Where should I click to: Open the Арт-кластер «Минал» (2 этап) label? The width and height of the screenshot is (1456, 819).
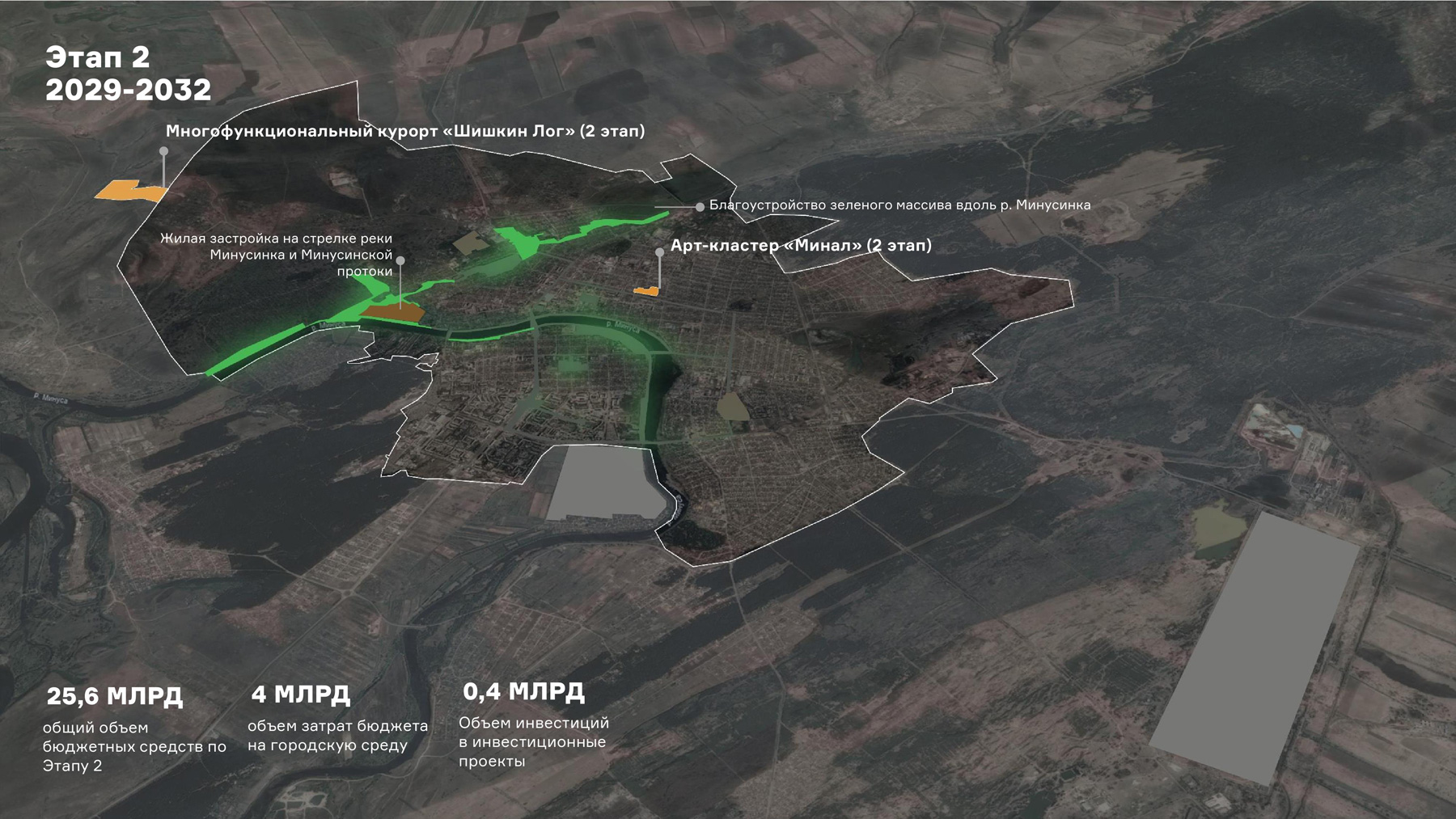tap(801, 245)
